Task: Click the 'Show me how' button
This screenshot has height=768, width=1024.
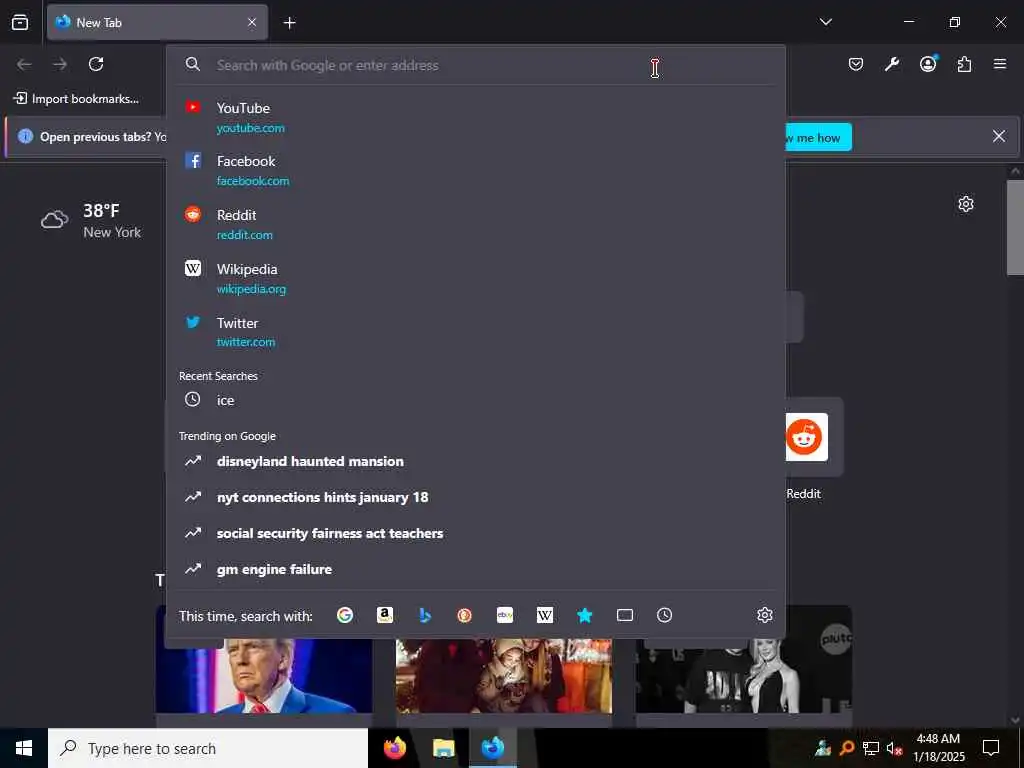Action: [x=818, y=137]
